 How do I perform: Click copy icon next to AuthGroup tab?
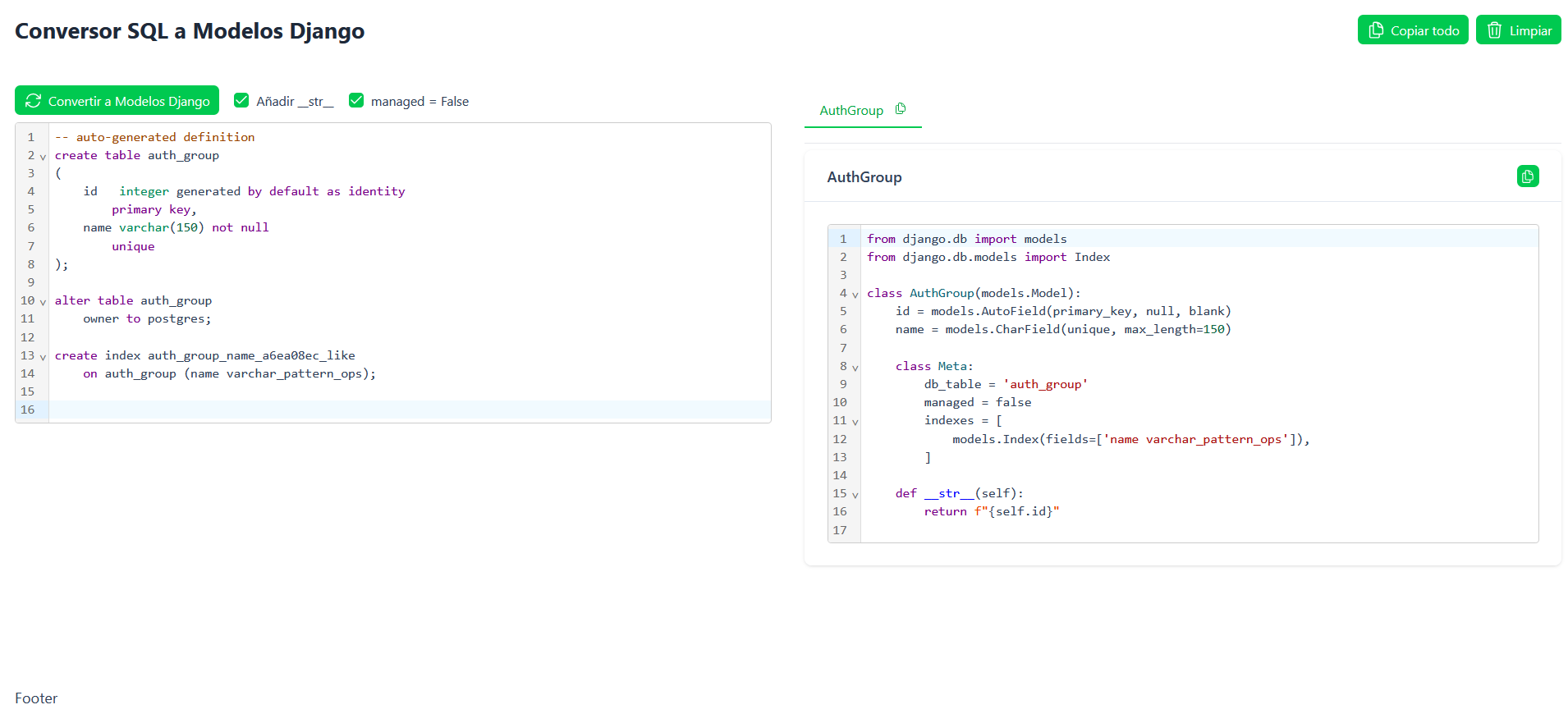(901, 108)
